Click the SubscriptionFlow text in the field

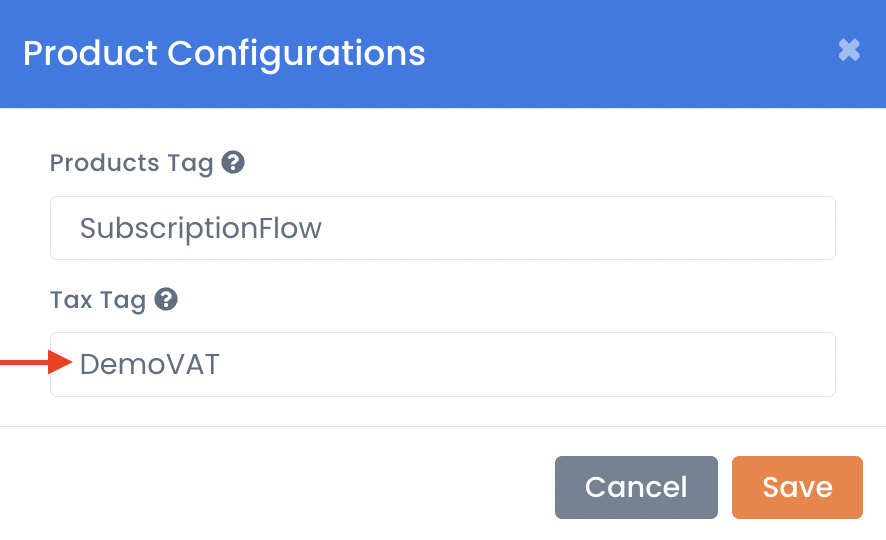click(x=201, y=229)
